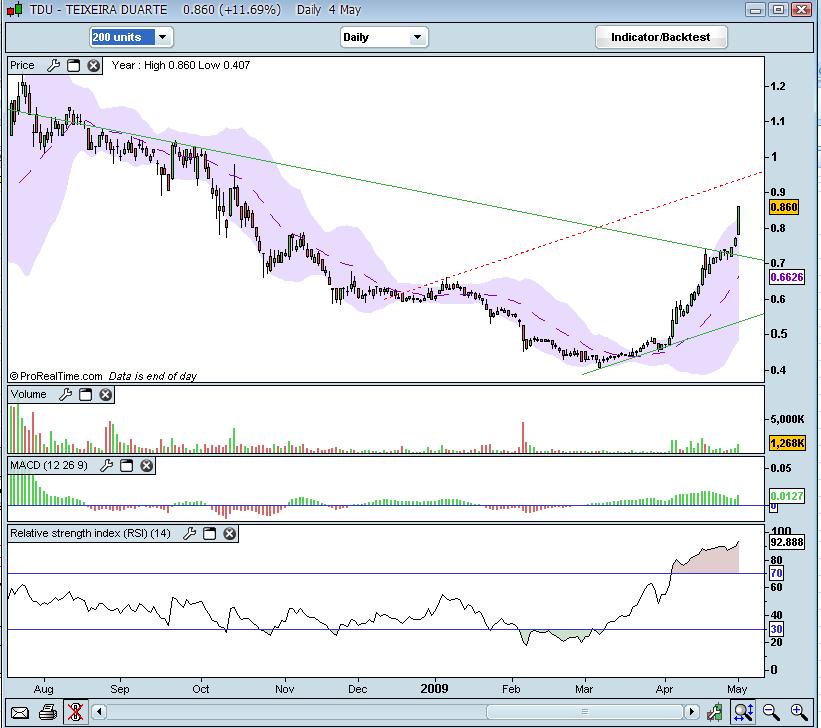The width and height of the screenshot is (821, 728).
Task: Click the envelope email chart icon
Action: click(20, 712)
